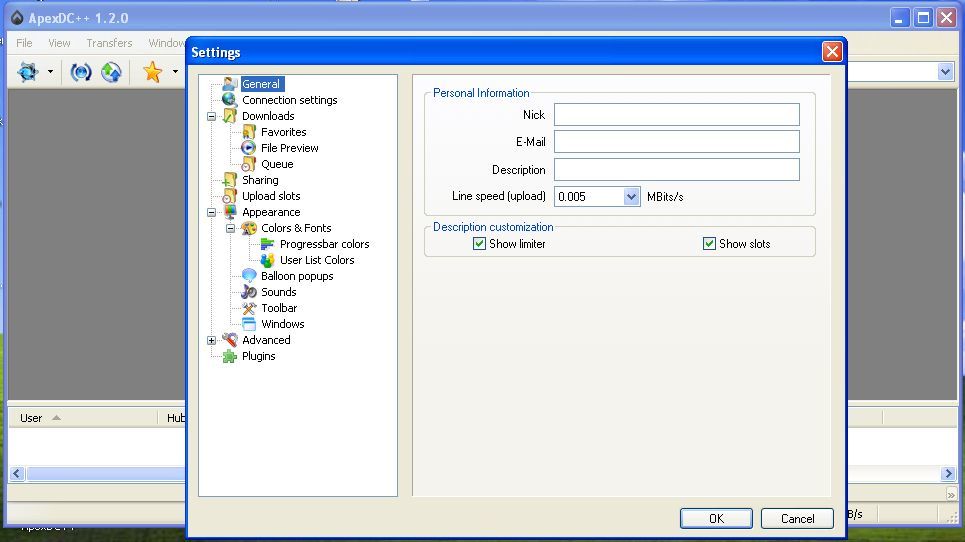Collapse the Downloads tree node
The width and height of the screenshot is (965, 542).
211,116
